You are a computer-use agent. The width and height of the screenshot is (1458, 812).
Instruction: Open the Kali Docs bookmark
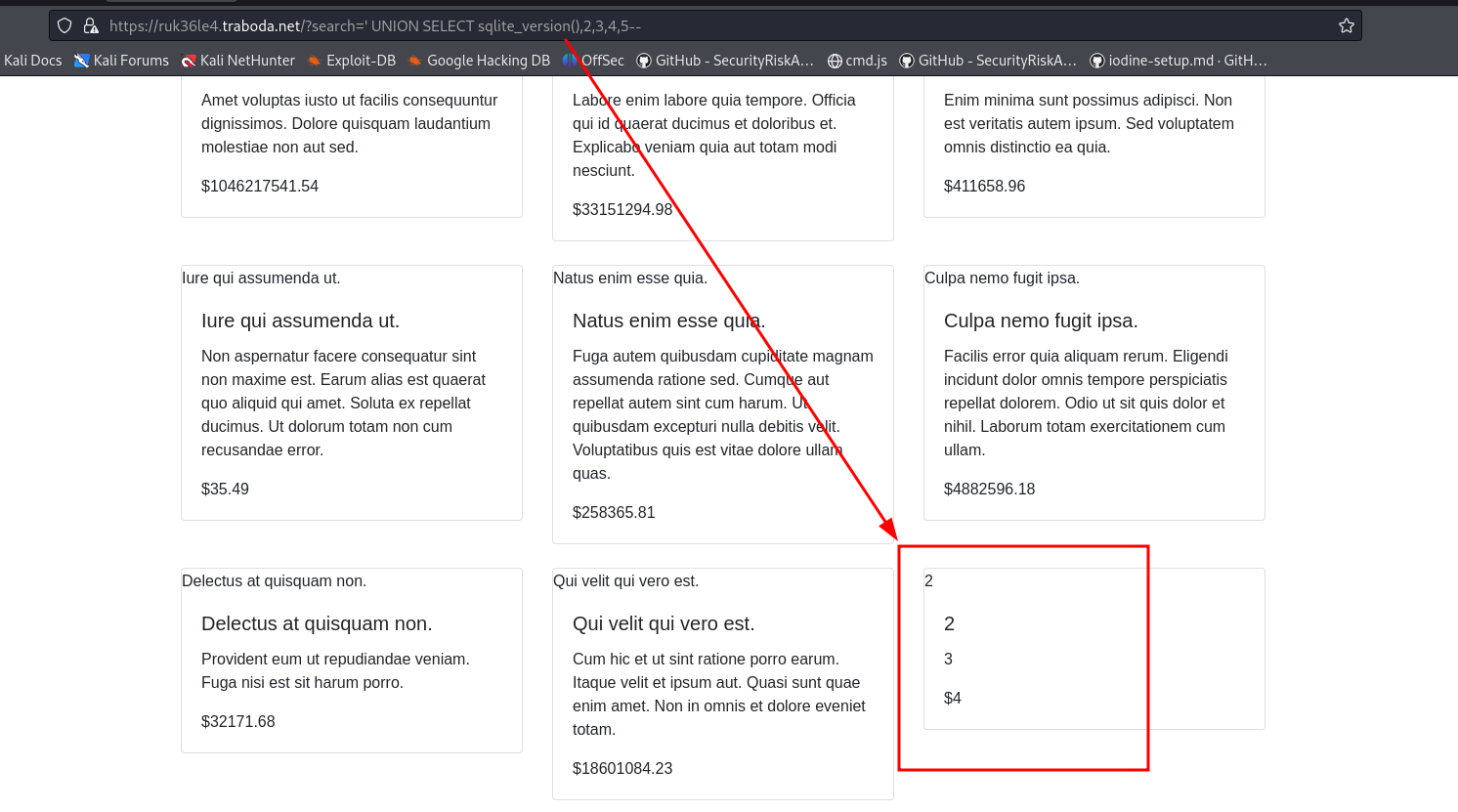coord(33,61)
